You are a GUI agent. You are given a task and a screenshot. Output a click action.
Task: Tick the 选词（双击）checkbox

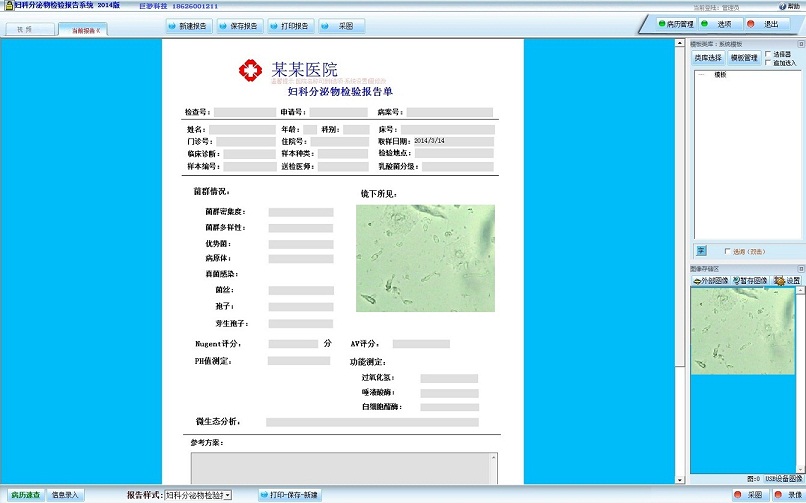[x=727, y=251]
